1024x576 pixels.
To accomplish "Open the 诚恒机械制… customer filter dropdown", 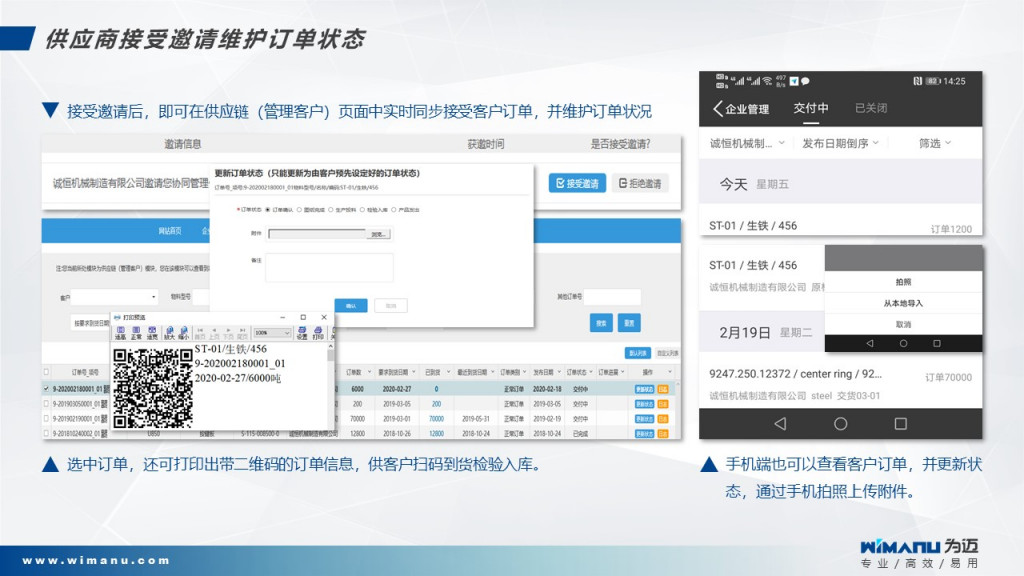I will (747, 143).
